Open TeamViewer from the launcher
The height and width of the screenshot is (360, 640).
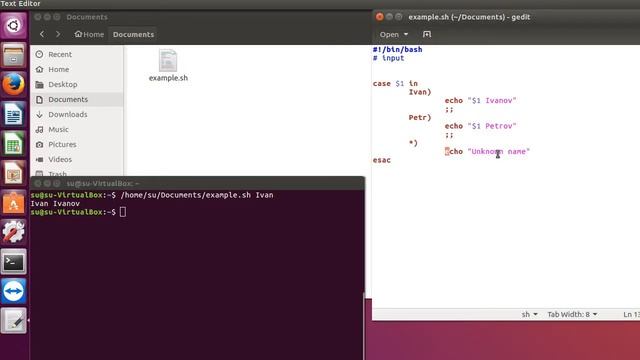tap(13, 291)
